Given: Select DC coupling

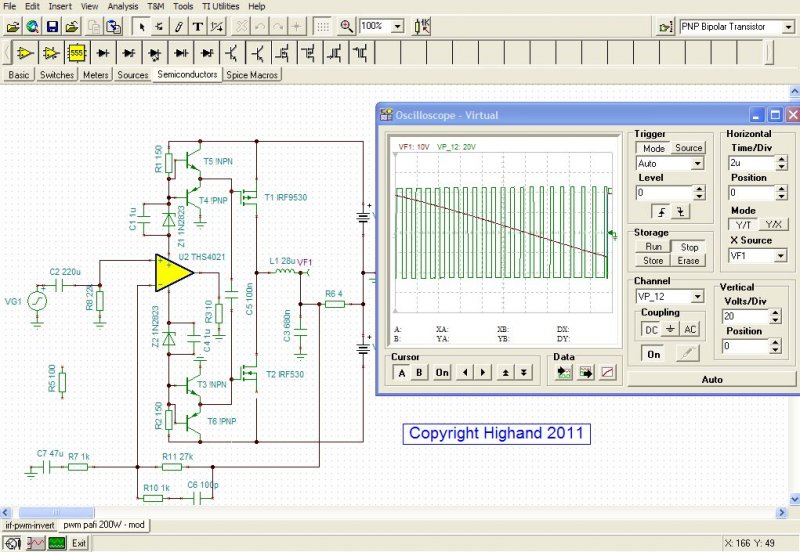Looking at the screenshot, I should click(x=651, y=330).
